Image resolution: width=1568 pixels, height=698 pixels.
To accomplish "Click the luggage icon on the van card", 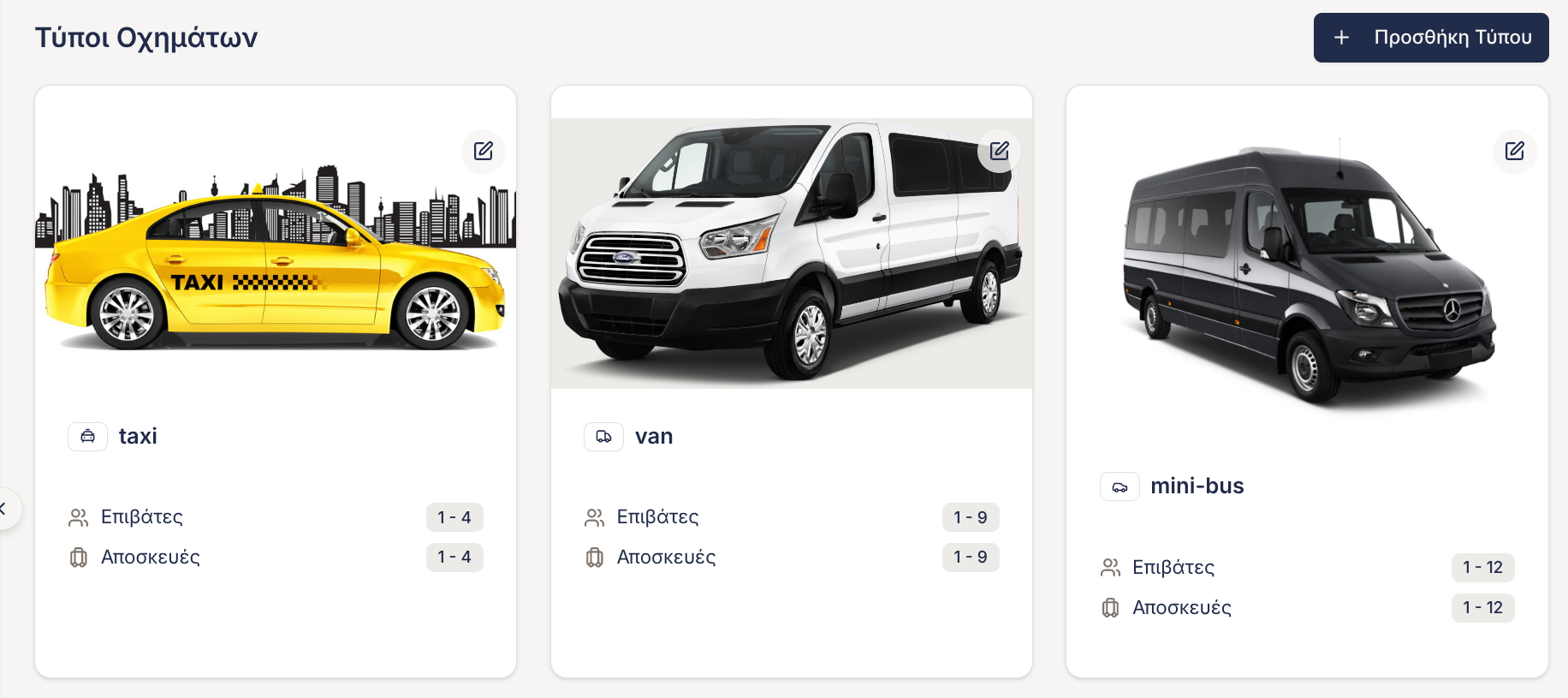I will coord(595,558).
